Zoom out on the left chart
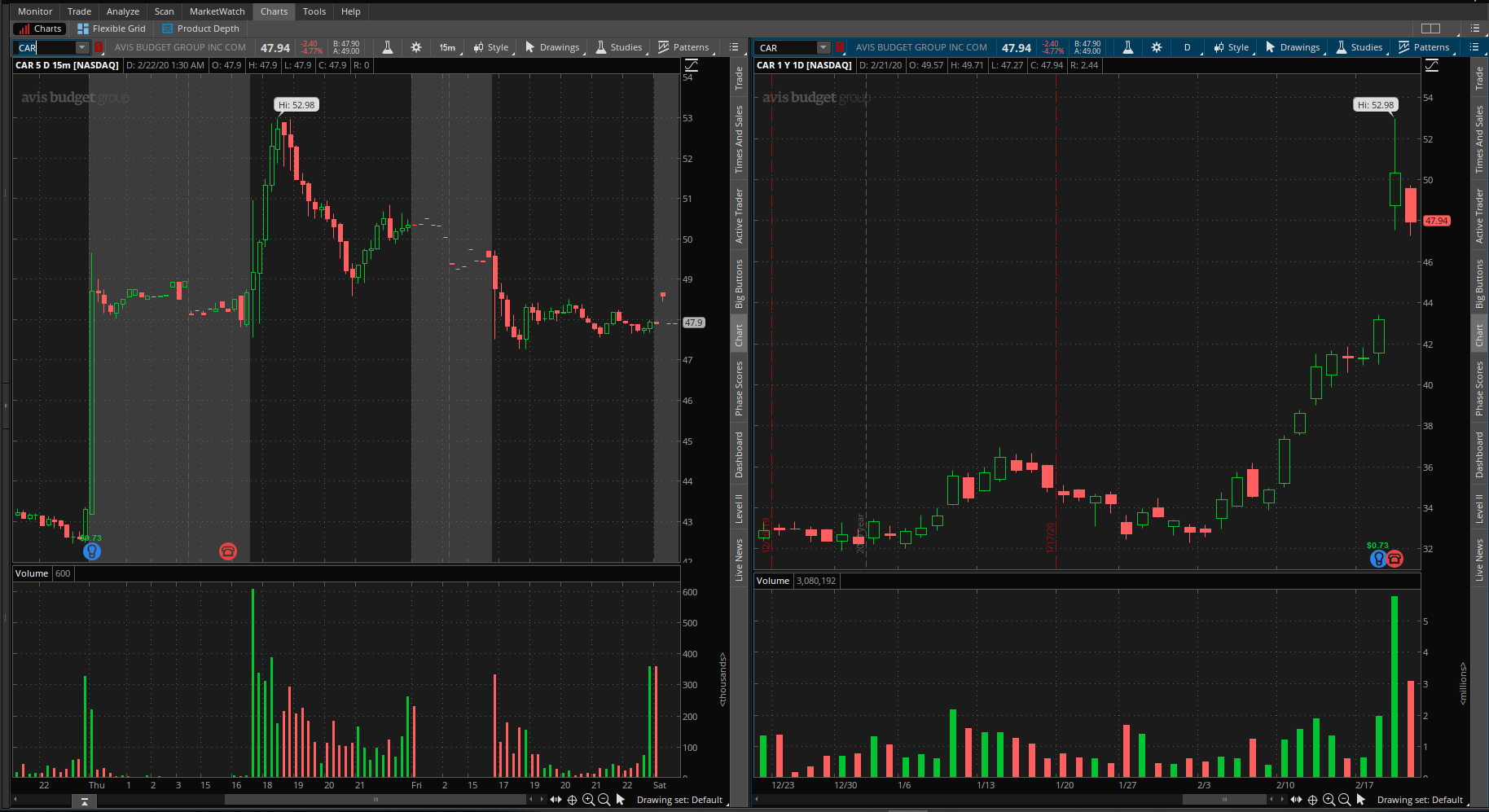The width and height of the screenshot is (1489, 812). [x=604, y=800]
